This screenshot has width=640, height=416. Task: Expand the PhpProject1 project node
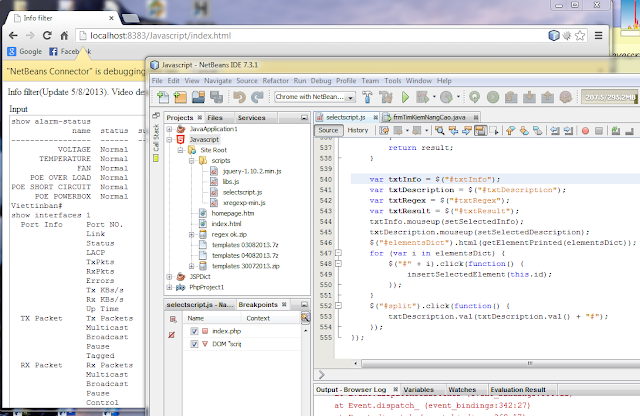(169, 287)
